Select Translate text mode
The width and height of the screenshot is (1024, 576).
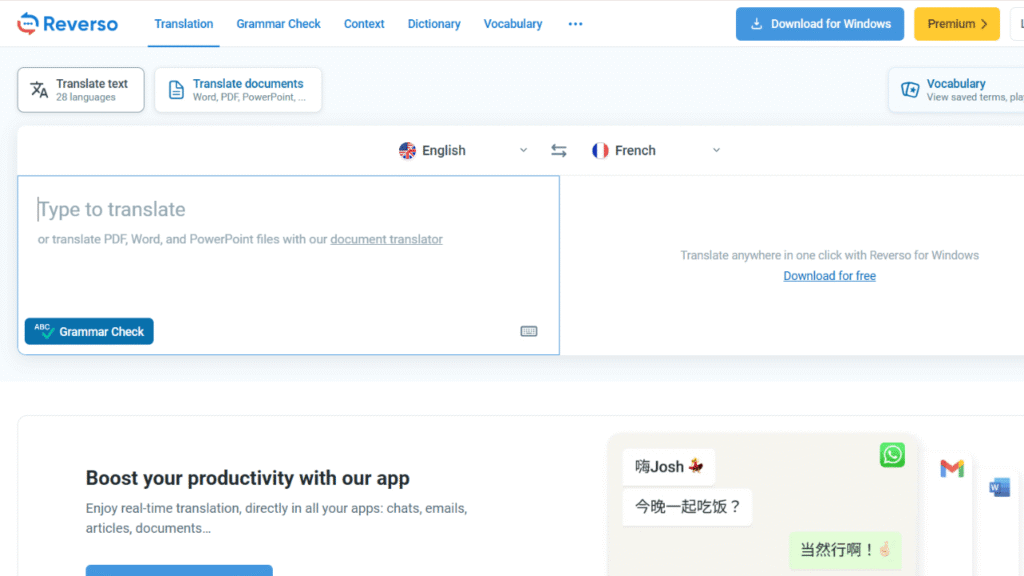point(81,89)
